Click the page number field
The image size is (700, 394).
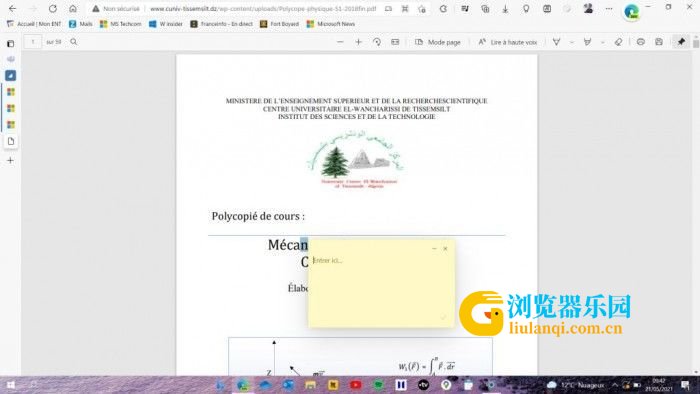(x=33, y=42)
